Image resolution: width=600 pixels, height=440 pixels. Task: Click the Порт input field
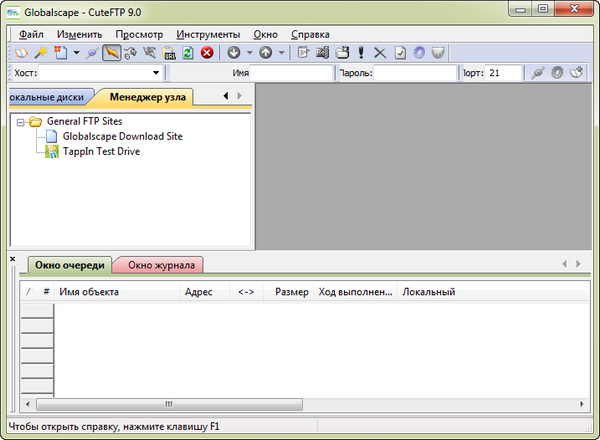(x=504, y=73)
